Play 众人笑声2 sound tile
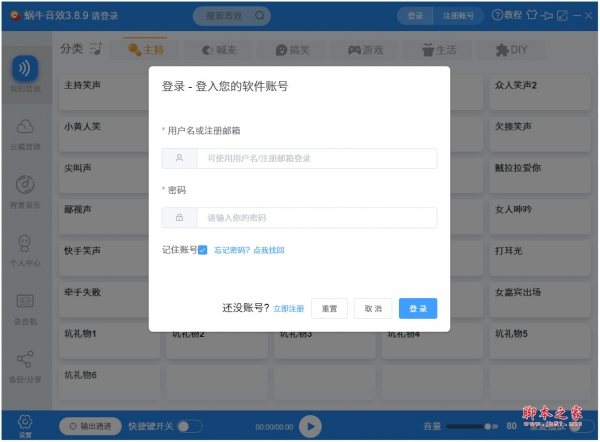This screenshot has height=442, width=600. [540, 92]
